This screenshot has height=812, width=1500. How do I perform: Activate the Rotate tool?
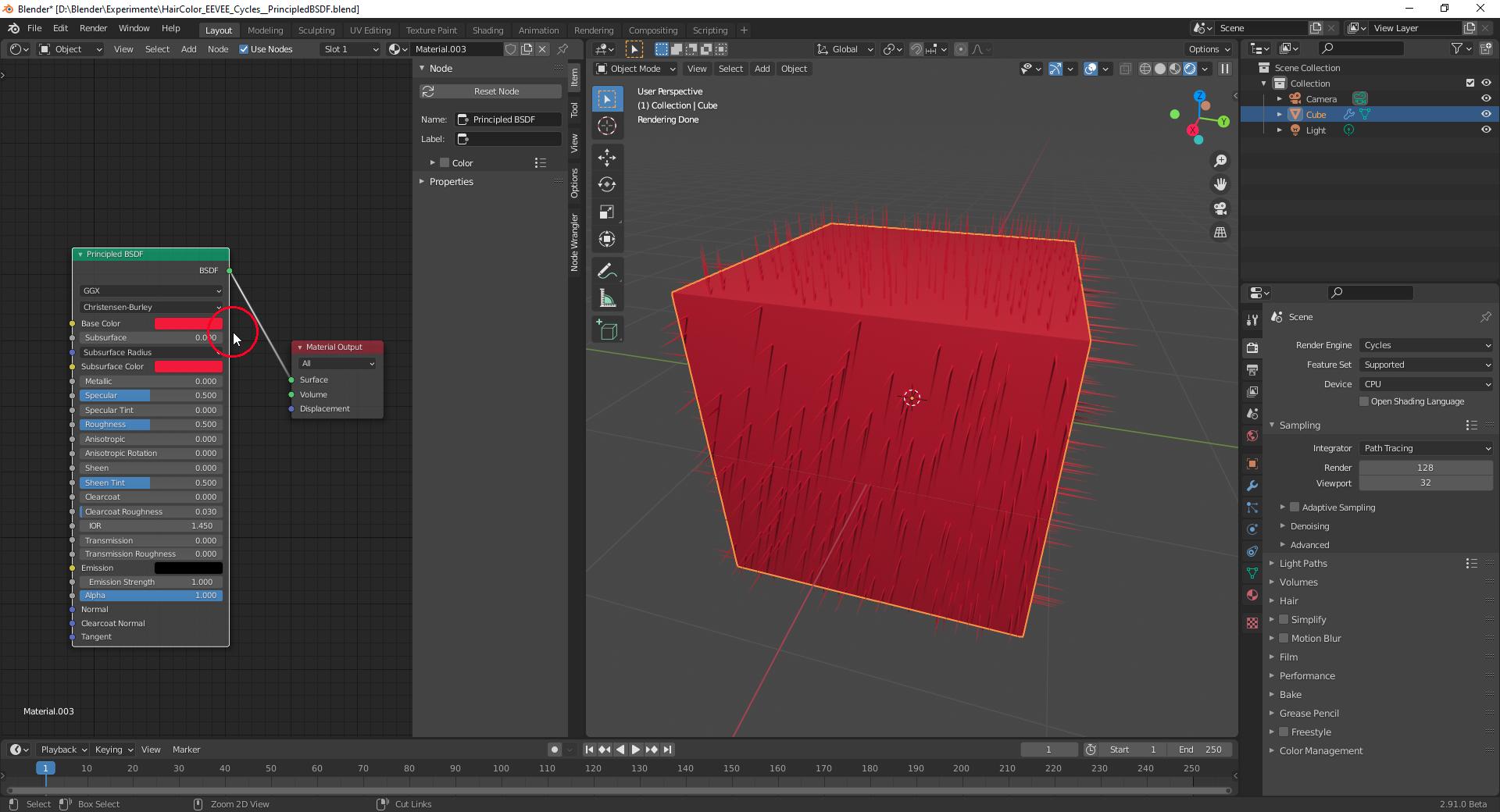tap(606, 185)
